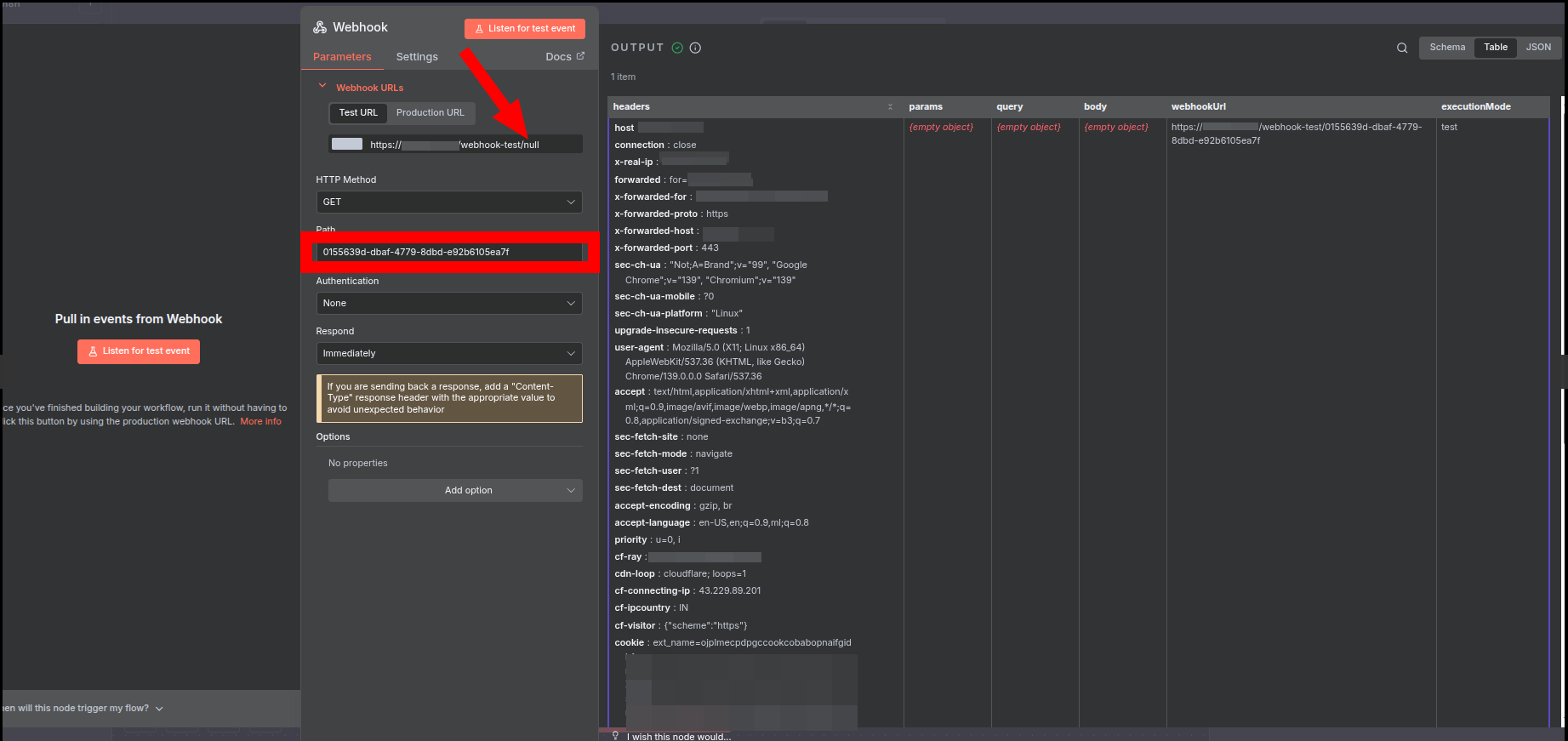Open the Respond dropdown set to Immediately
1568x741 pixels.
(448, 353)
